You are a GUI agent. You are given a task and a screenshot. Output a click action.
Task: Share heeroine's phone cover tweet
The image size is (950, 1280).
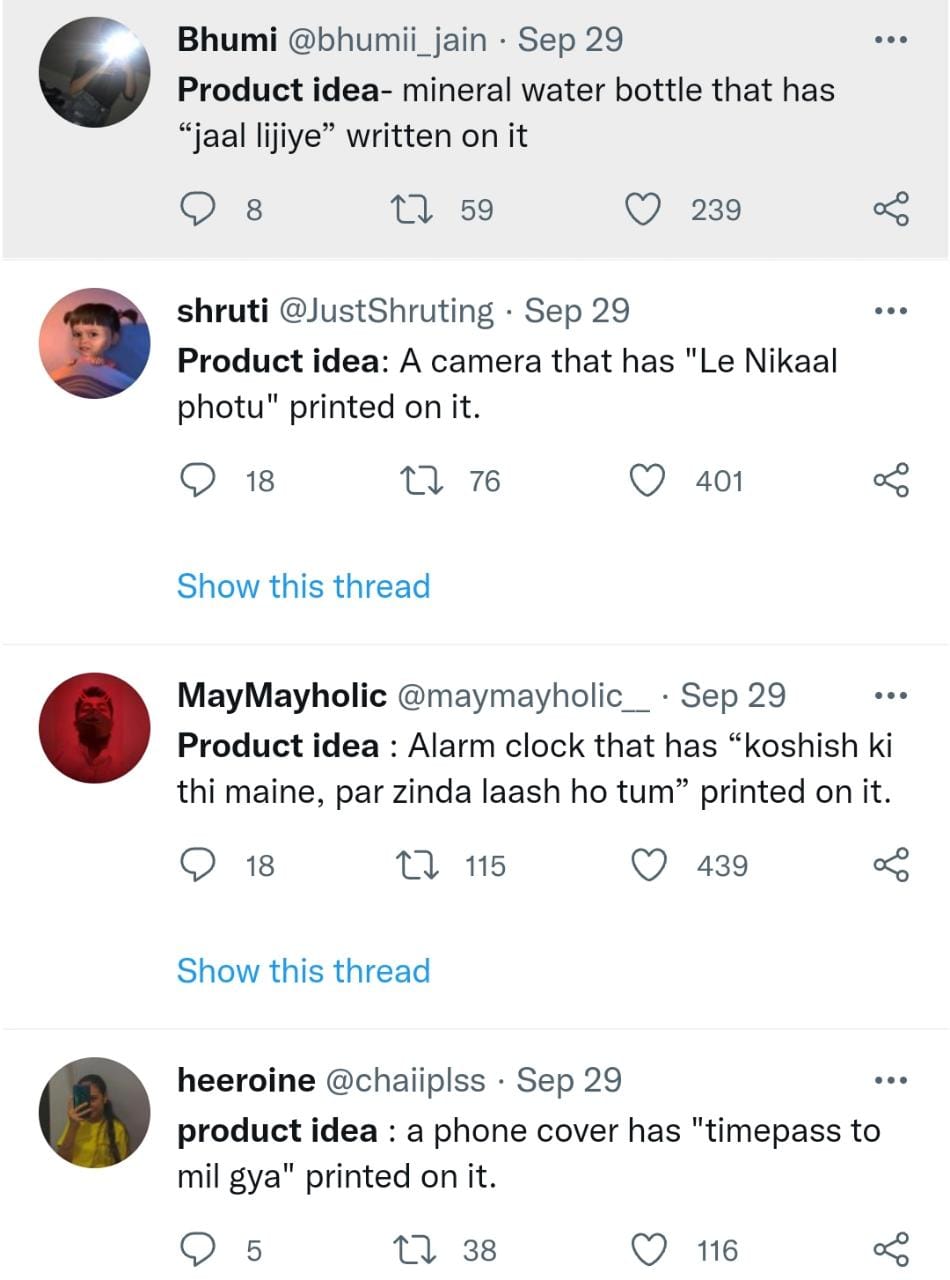[x=890, y=1249]
